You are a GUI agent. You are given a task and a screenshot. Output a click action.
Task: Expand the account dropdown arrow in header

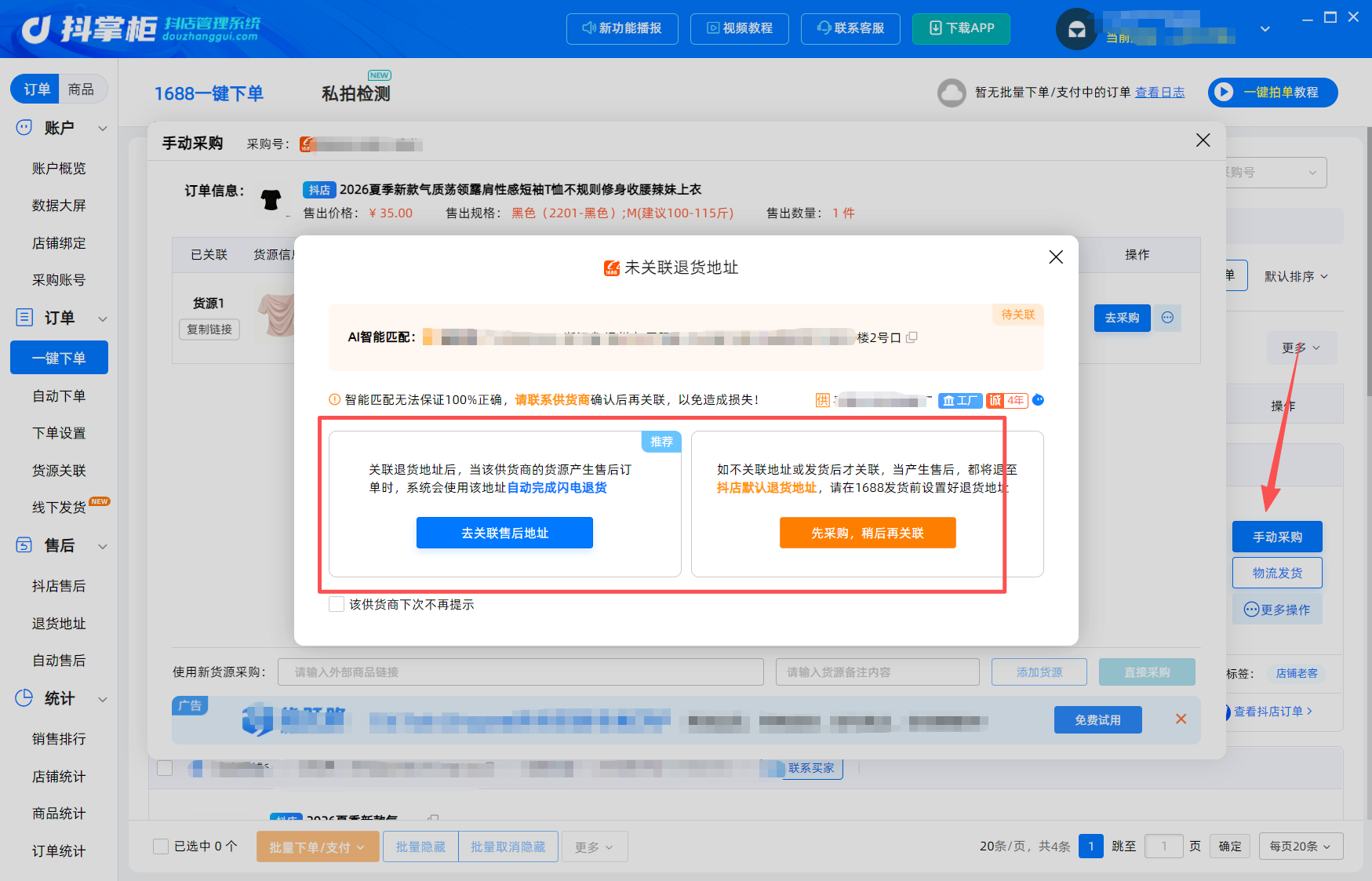coord(1265,29)
